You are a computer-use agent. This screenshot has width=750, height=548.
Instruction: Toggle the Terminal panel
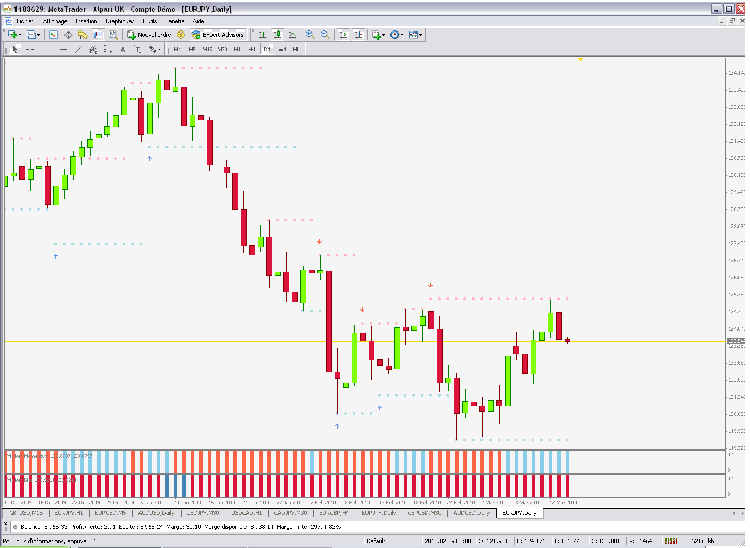click(x=98, y=34)
